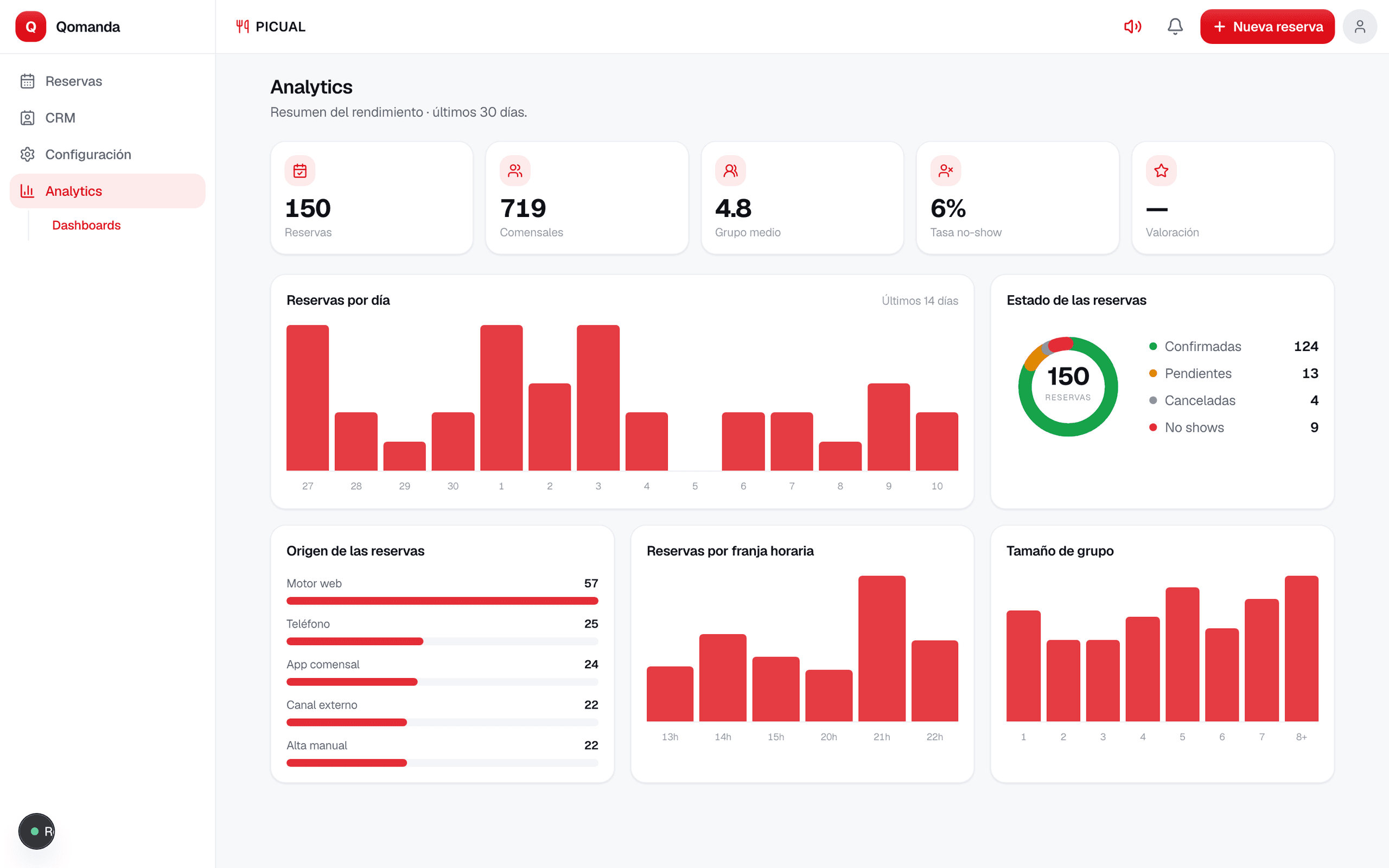Screen dimensions: 1389x868
Task: Click the Últimos 14 días label
Action: [x=920, y=301]
